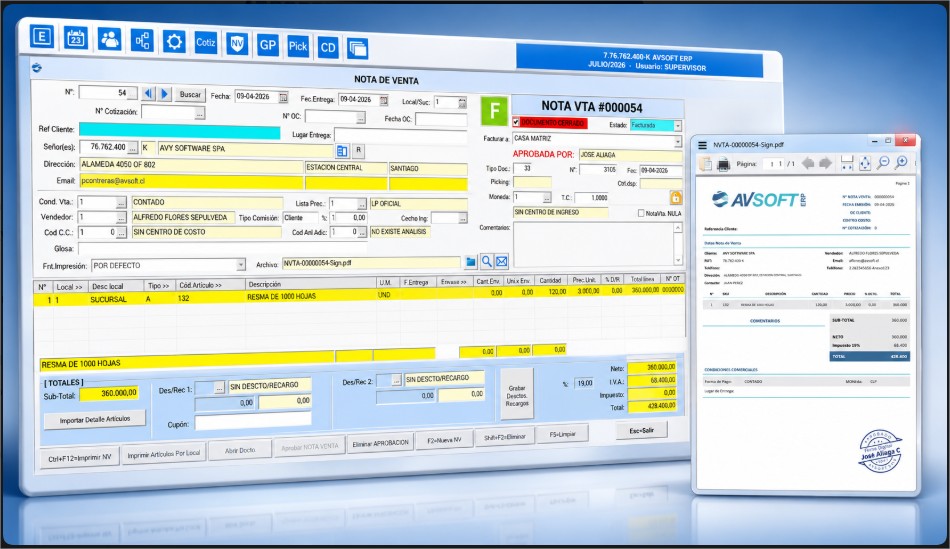950x549 pixels.
Task: Click the Cupón input field
Action: 253,422
